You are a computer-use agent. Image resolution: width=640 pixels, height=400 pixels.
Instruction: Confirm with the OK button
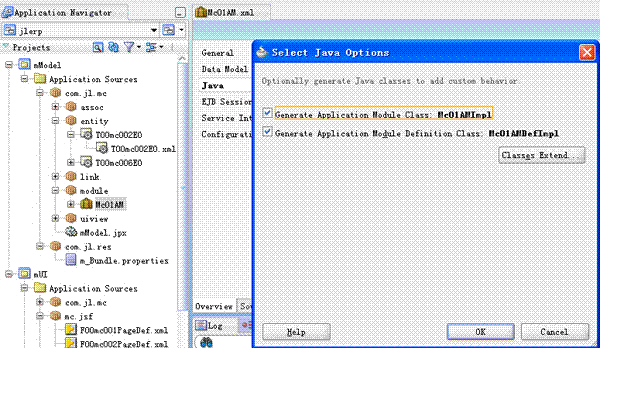(480, 332)
